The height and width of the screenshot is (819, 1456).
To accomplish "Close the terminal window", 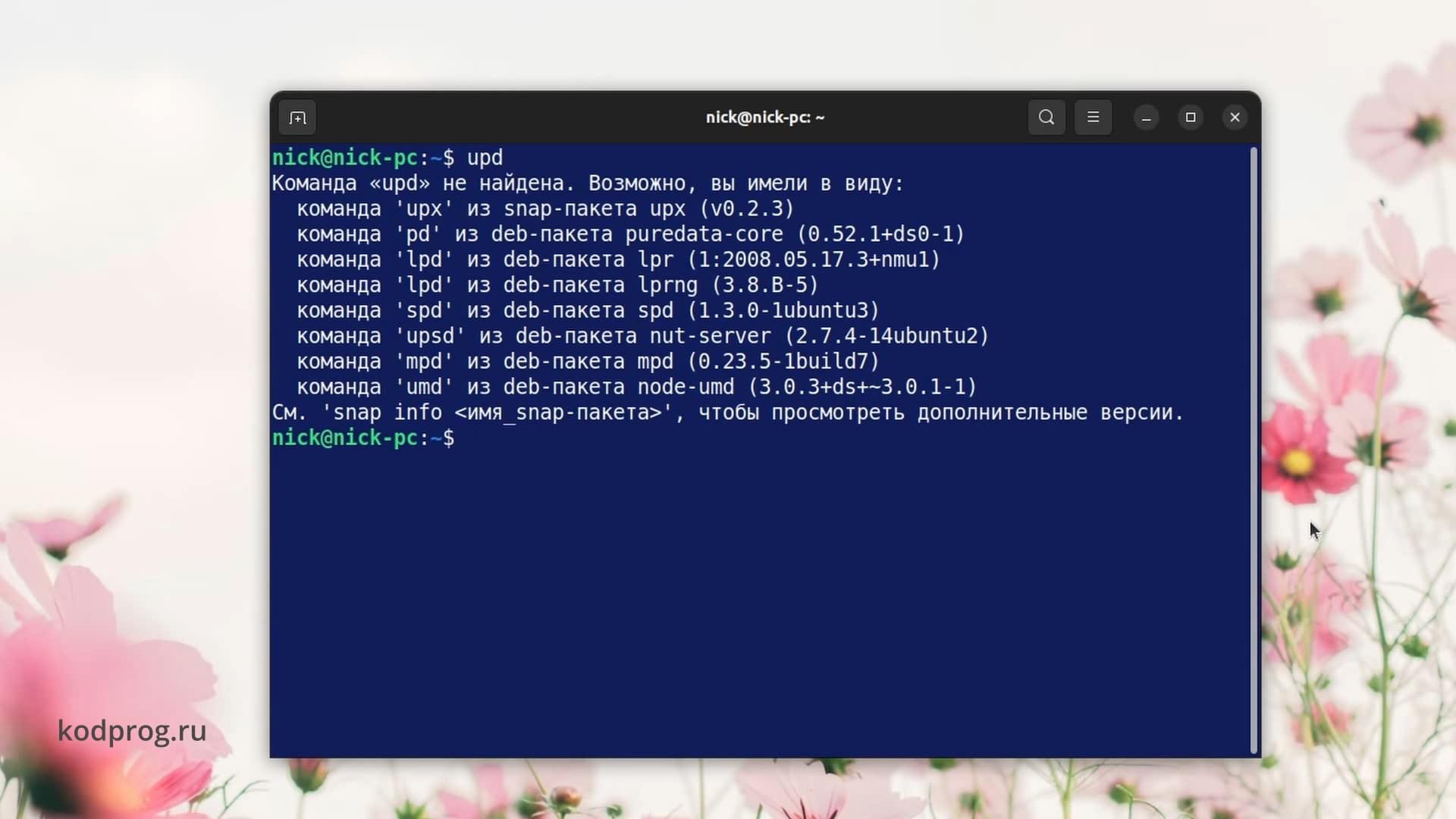I will 1235,118.
